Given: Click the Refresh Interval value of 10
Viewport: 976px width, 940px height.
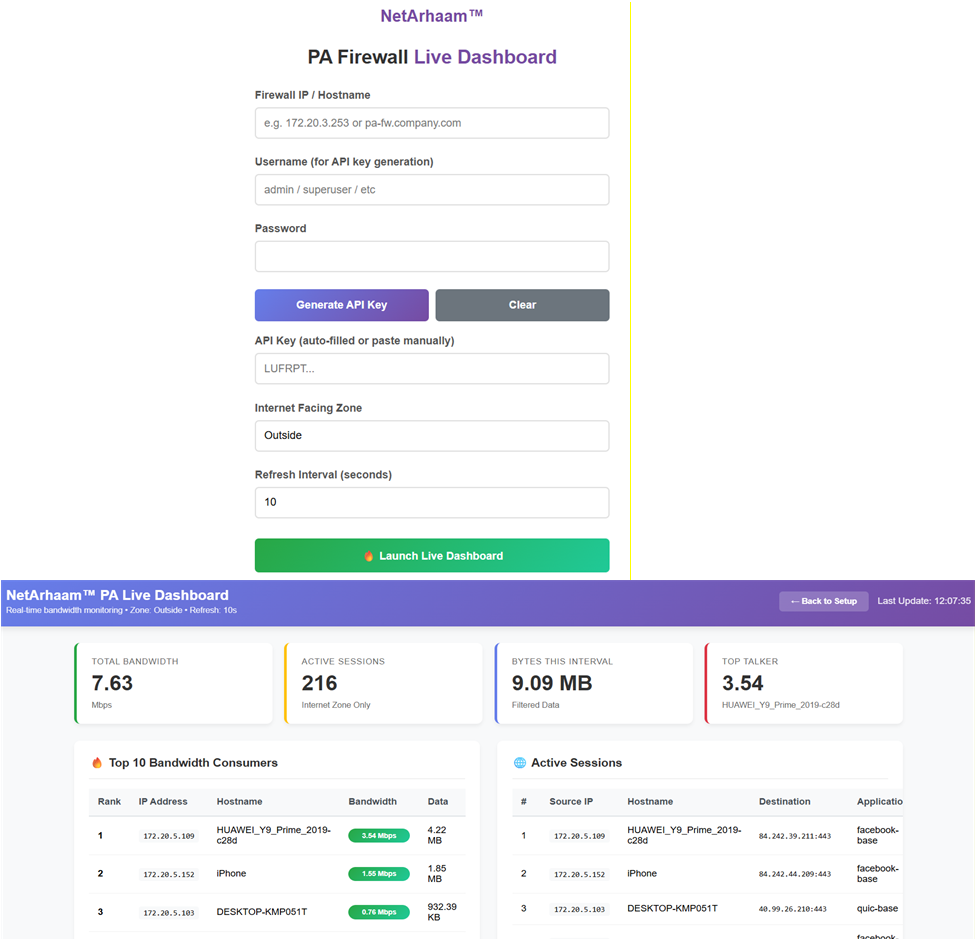Looking at the screenshot, I should (431, 502).
